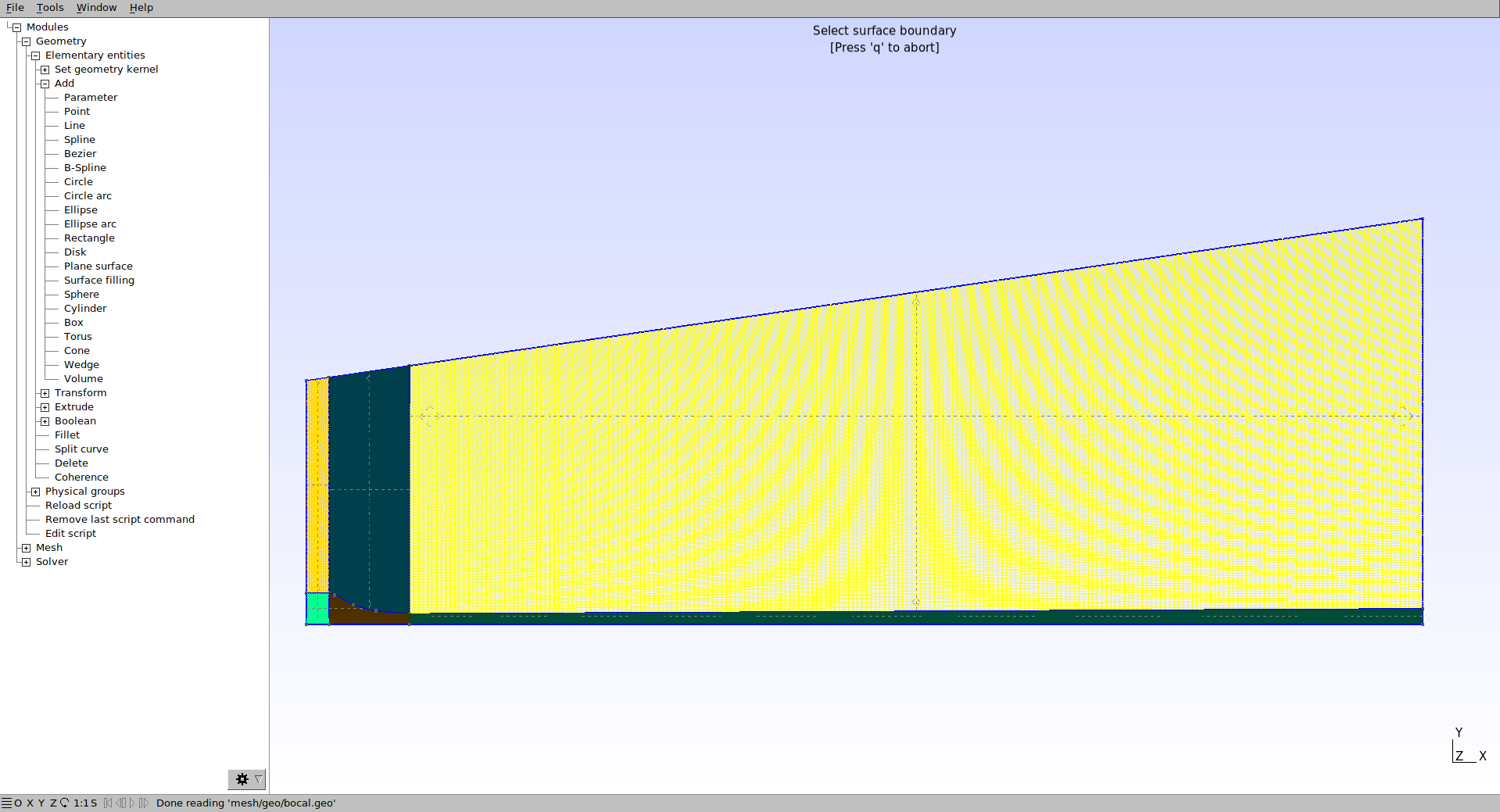Image resolution: width=1500 pixels, height=812 pixels.
Task: Expand the Set geometry kernel node
Action: tap(45, 70)
